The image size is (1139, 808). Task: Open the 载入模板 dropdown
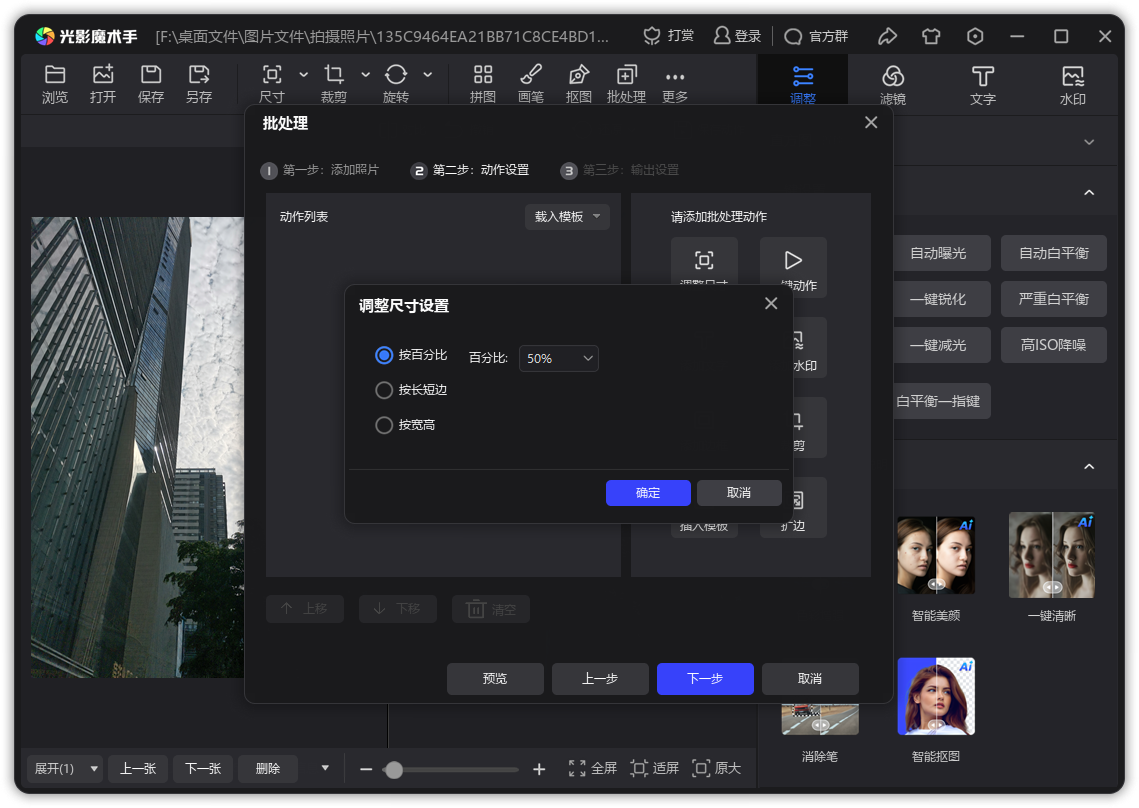tap(567, 216)
